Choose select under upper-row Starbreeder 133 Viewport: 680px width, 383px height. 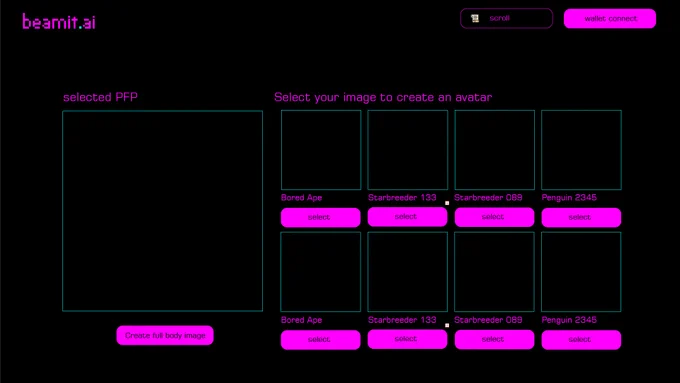(407, 216)
